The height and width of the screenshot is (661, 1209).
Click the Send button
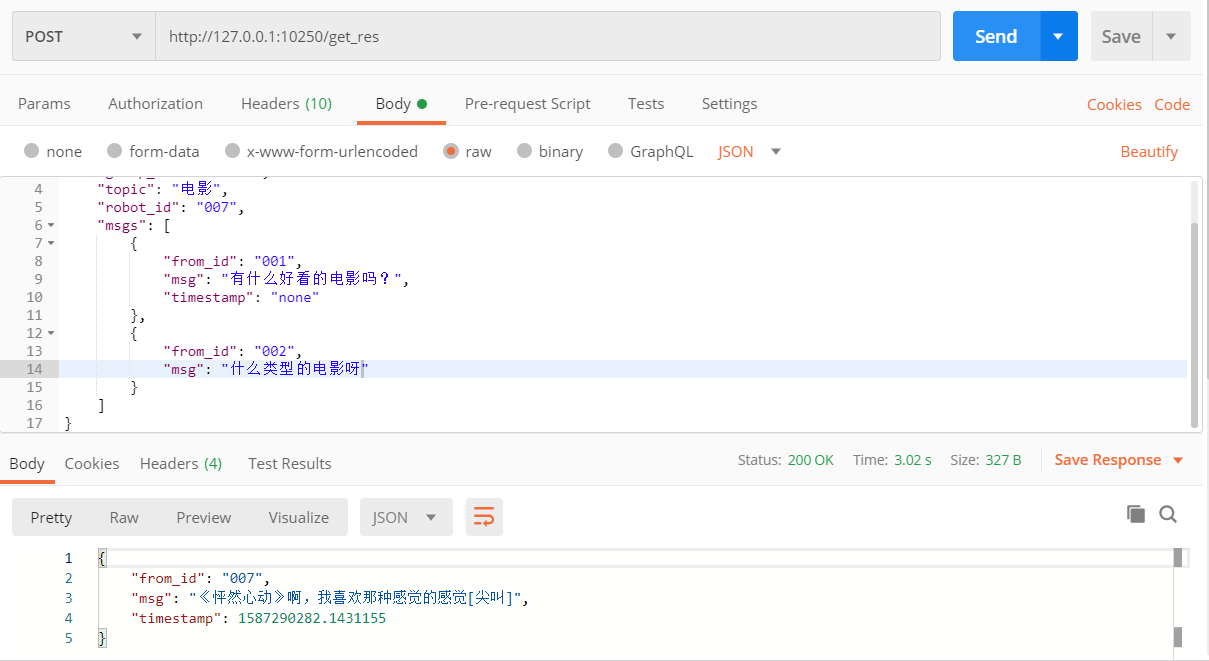pos(996,36)
